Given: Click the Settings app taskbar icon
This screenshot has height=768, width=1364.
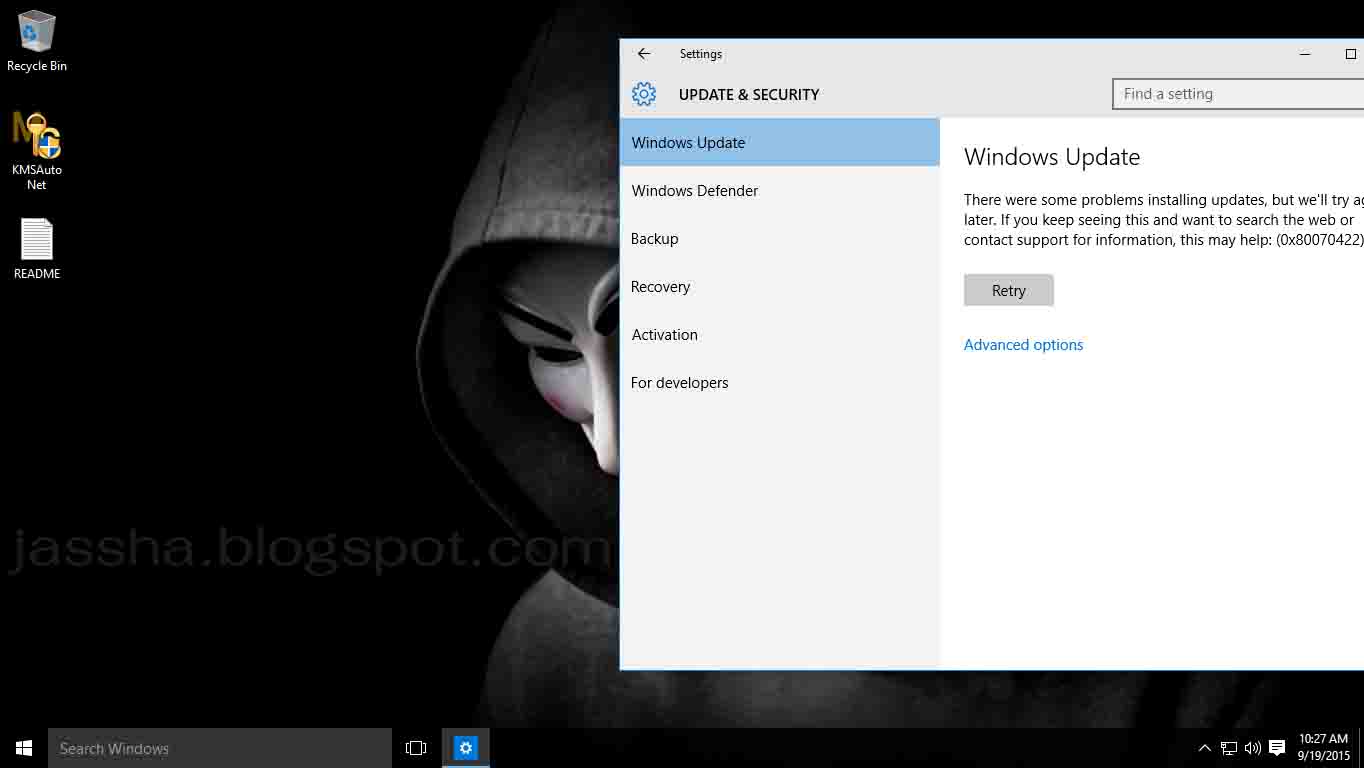Looking at the screenshot, I should click(x=466, y=748).
